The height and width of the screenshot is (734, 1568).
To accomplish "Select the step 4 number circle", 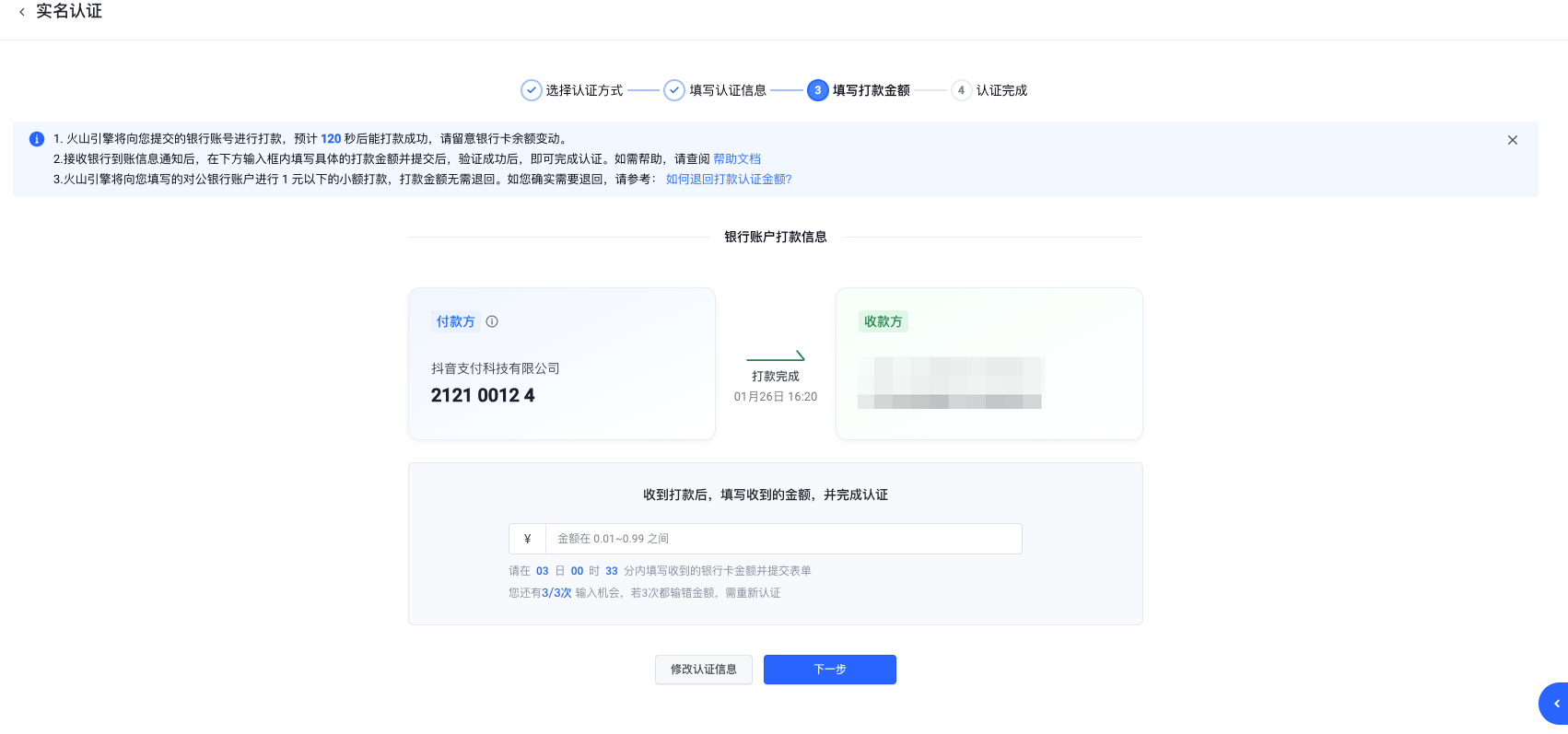I will pyautogui.click(x=961, y=90).
